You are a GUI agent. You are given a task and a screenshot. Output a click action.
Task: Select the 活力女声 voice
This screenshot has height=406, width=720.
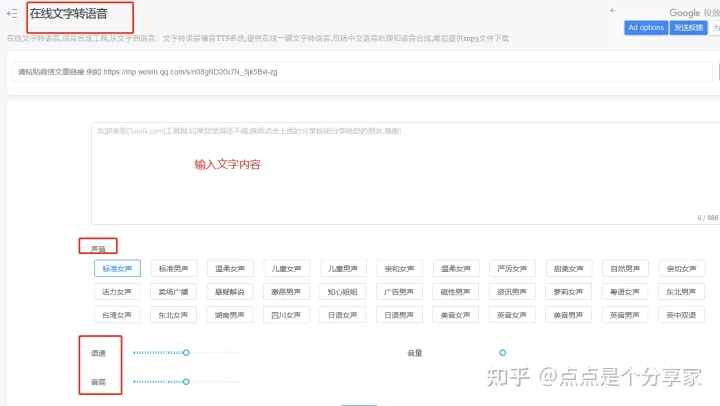(x=117, y=292)
